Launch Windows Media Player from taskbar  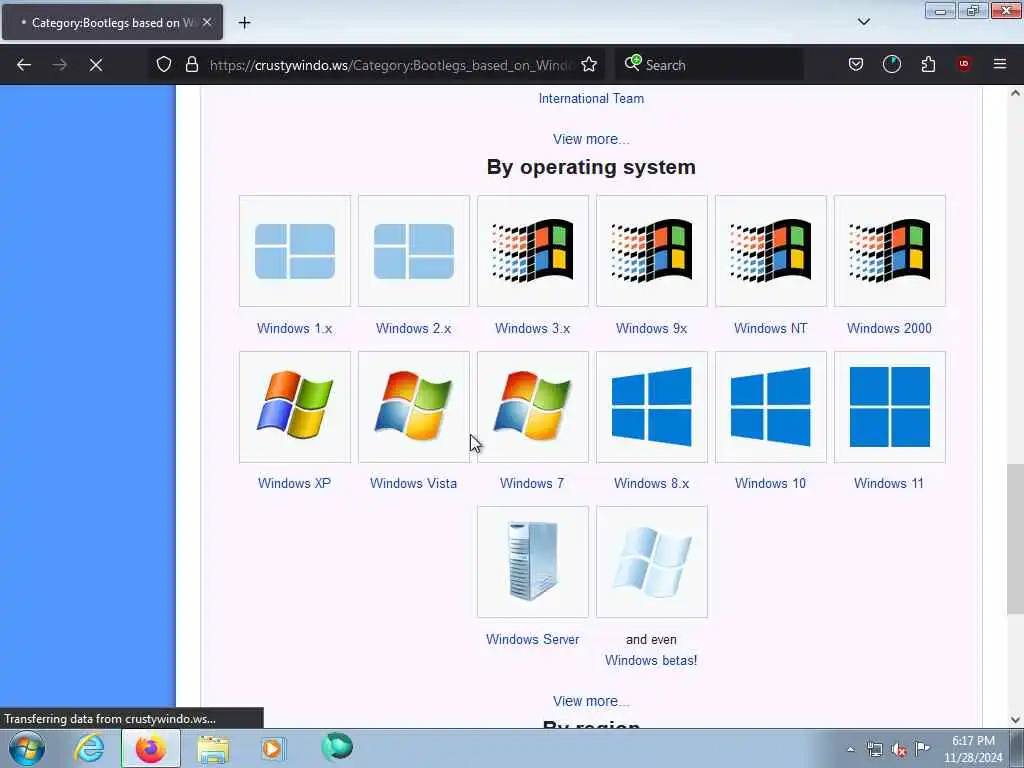pos(272,748)
